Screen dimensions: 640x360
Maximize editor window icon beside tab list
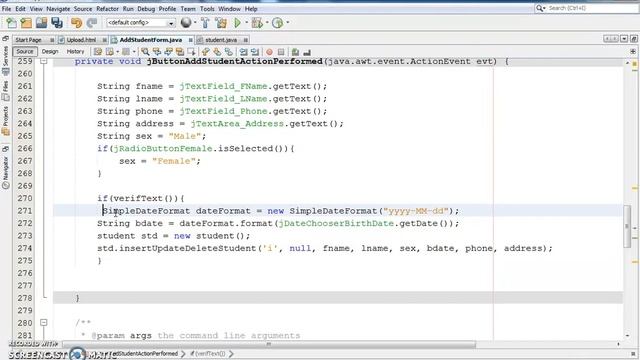coord(634,39)
